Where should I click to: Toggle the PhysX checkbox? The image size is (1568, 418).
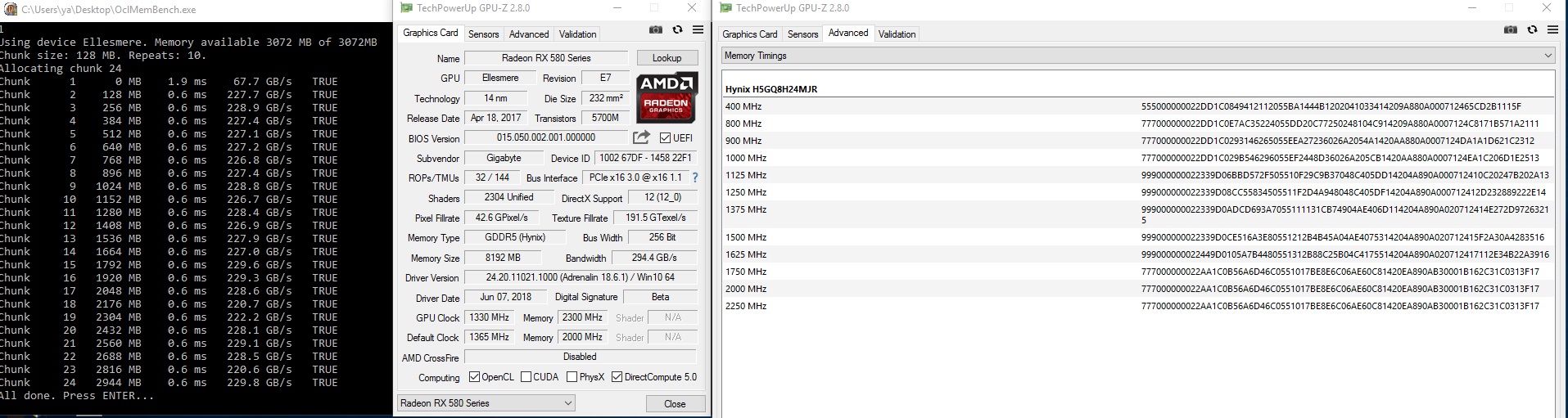click(x=572, y=377)
